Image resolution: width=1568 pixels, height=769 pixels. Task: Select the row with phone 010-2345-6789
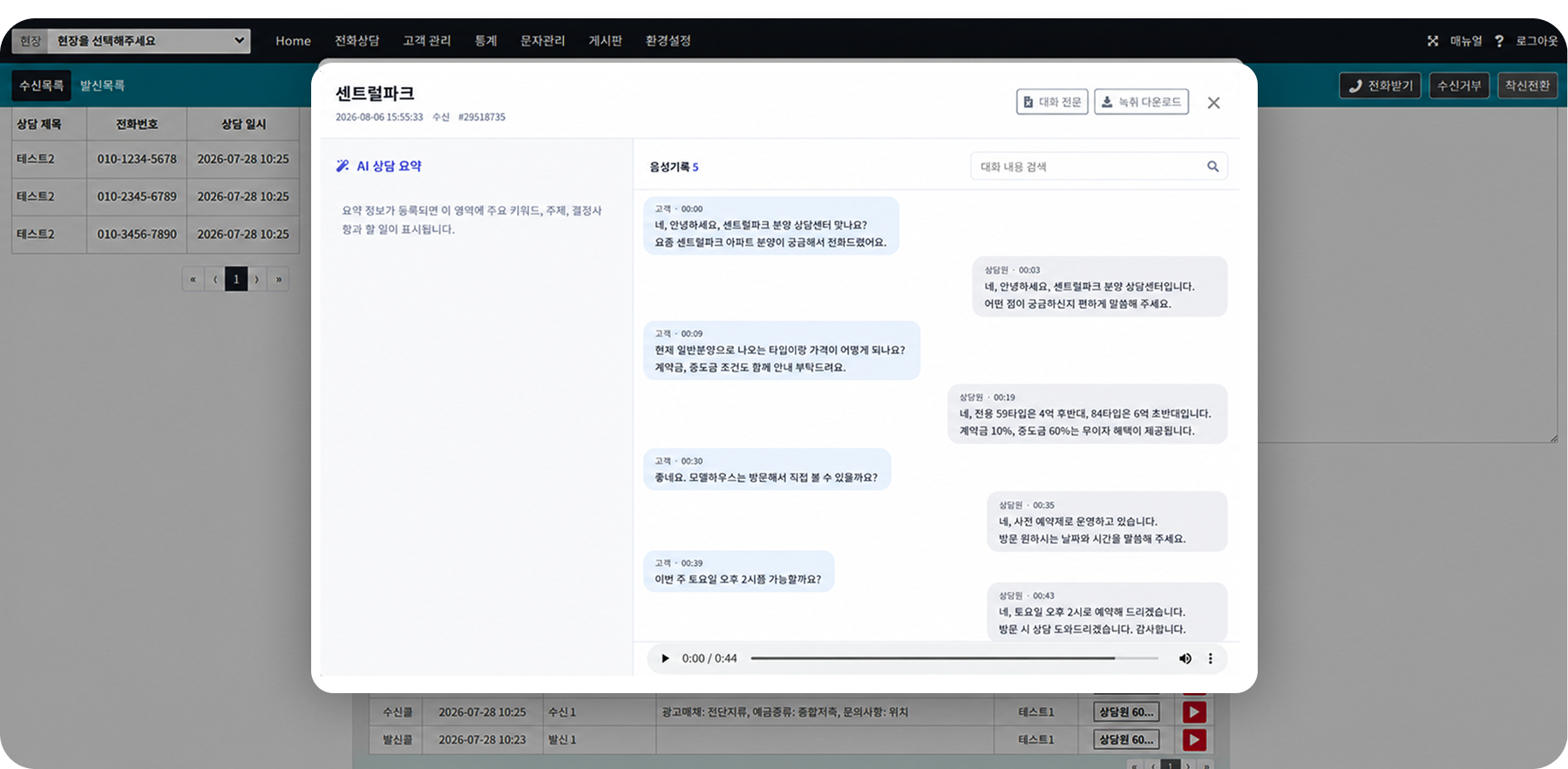click(x=155, y=196)
